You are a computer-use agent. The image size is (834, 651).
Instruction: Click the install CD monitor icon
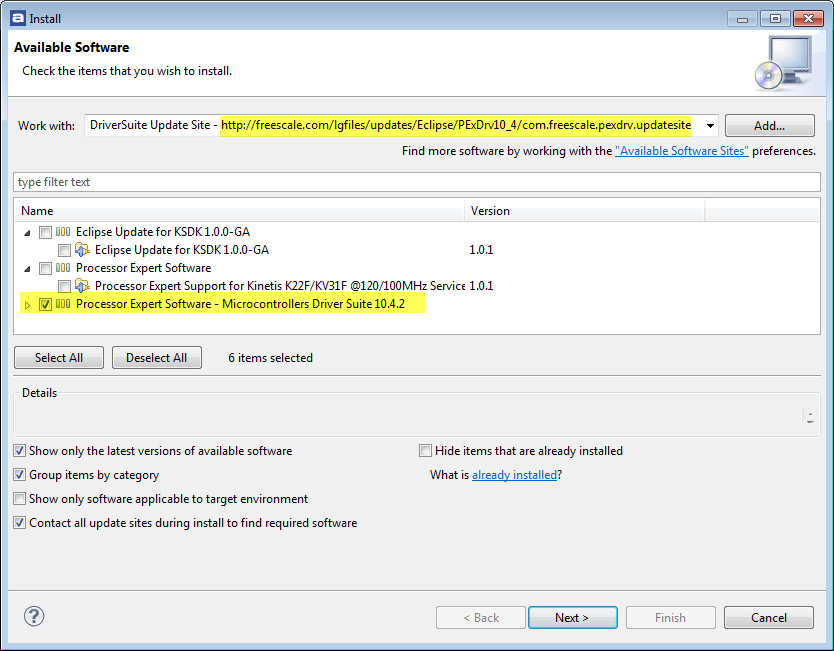[x=784, y=62]
